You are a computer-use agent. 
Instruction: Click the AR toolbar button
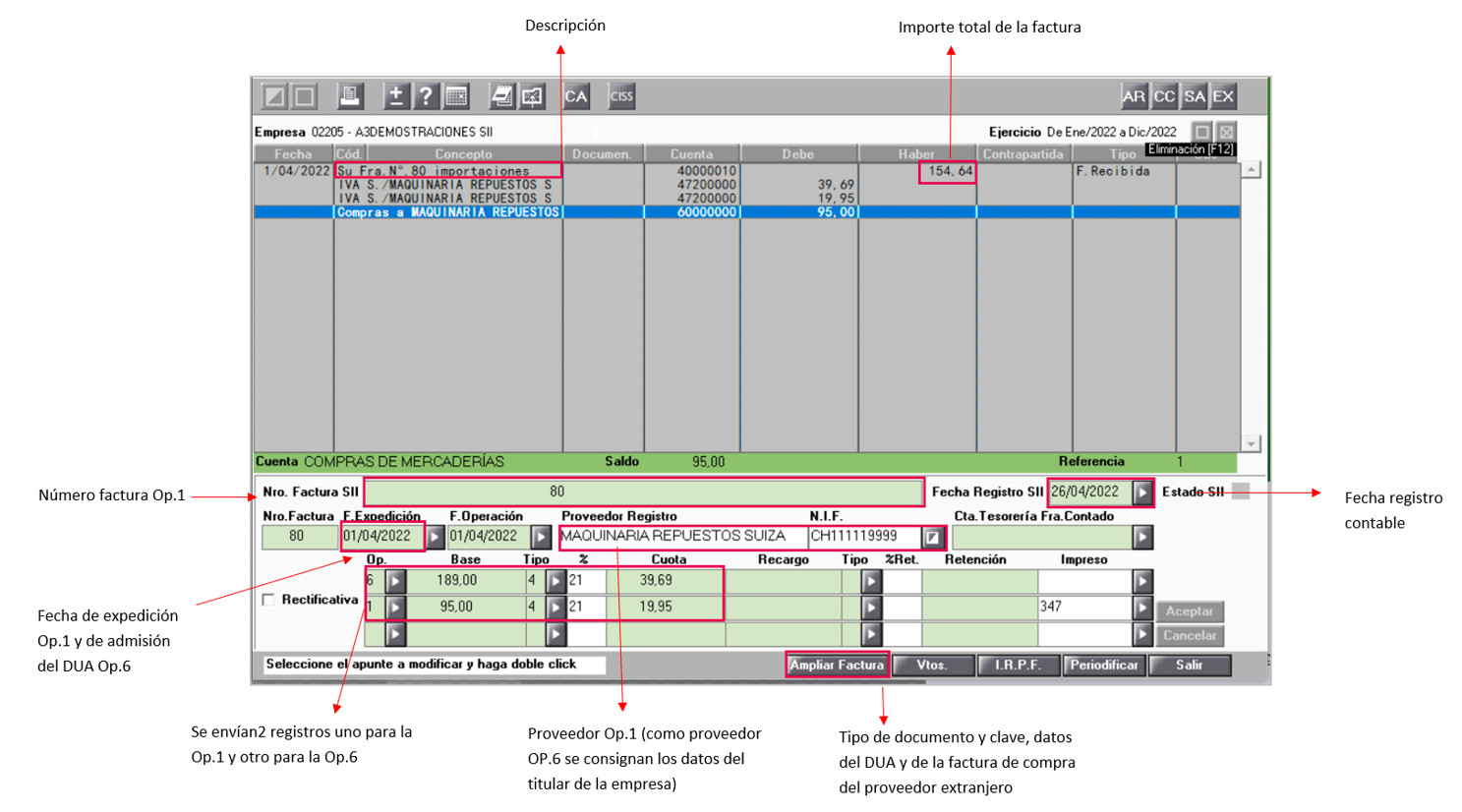pyautogui.click(x=1134, y=95)
